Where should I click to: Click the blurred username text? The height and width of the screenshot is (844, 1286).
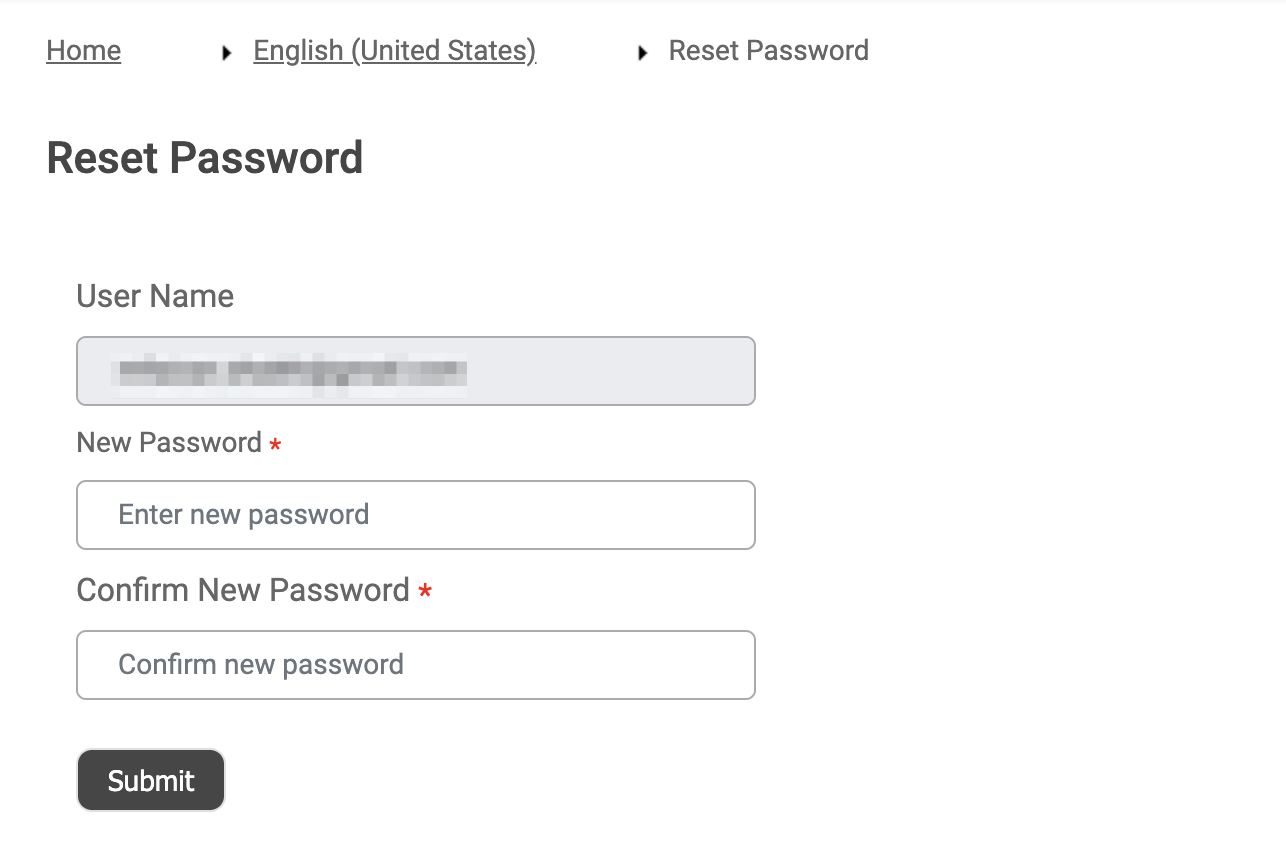[x=292, y=372]
